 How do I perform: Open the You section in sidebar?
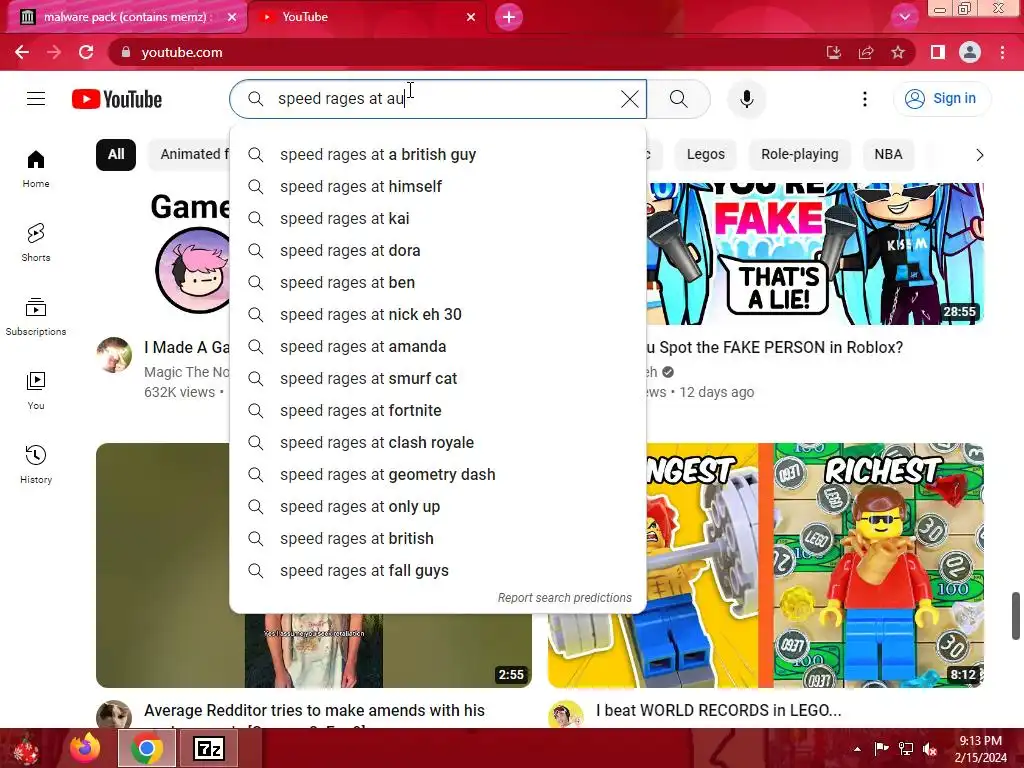point(36,391)
